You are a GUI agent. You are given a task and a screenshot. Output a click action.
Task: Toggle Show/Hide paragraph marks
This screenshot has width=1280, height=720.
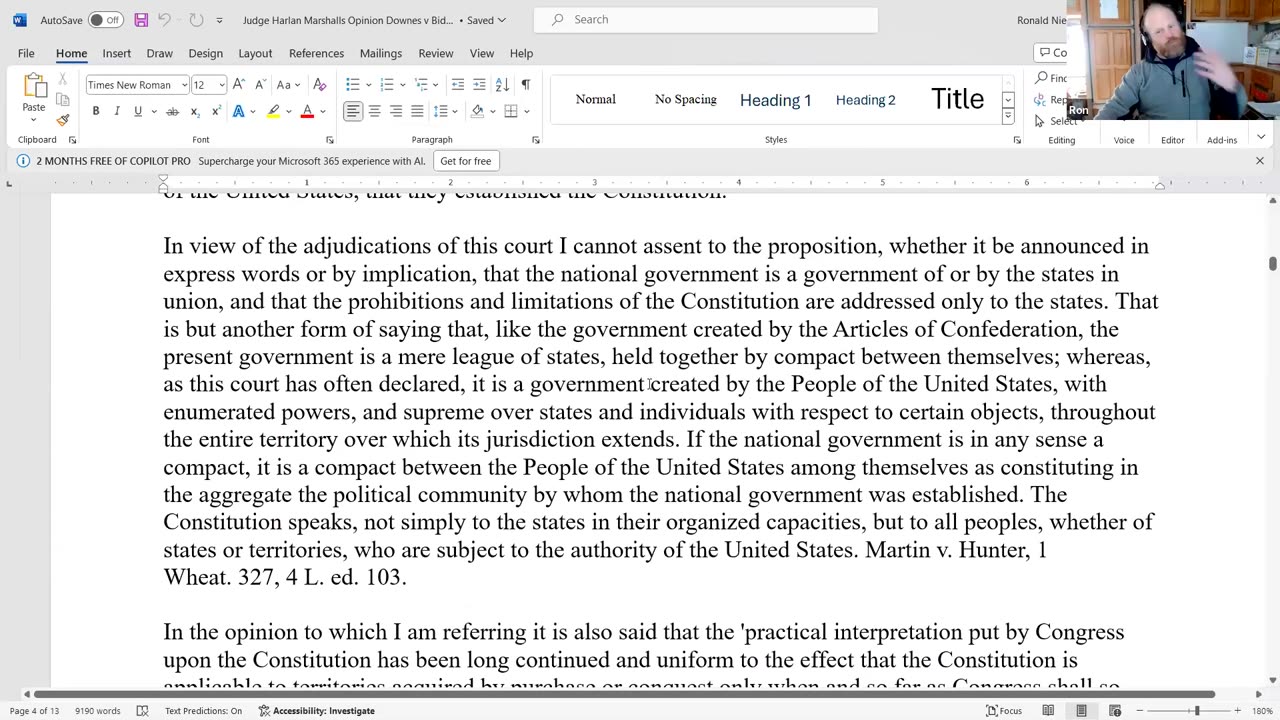[526, 85]
